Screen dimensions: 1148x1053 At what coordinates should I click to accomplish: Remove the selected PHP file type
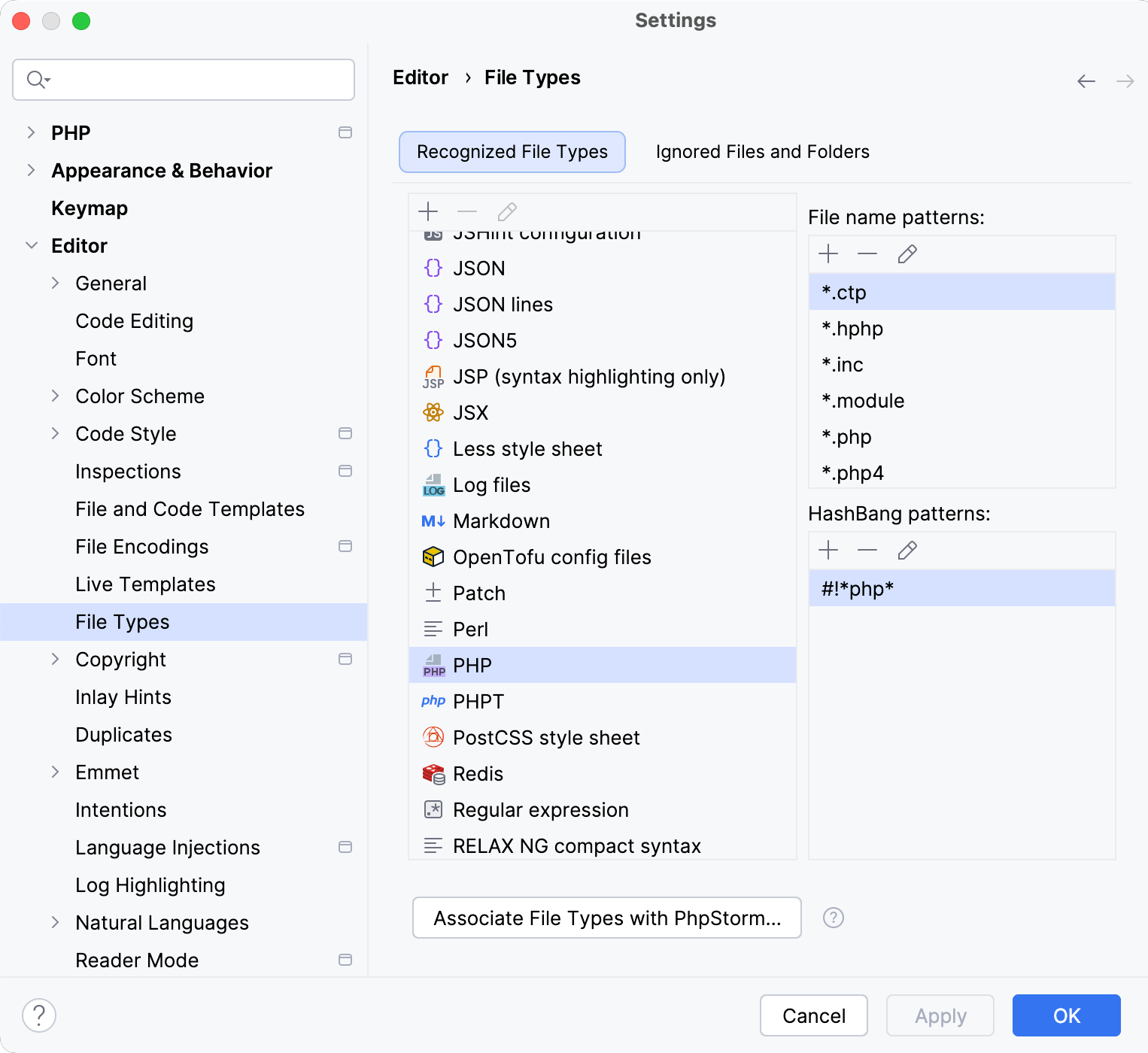click(x=467, y=211)
